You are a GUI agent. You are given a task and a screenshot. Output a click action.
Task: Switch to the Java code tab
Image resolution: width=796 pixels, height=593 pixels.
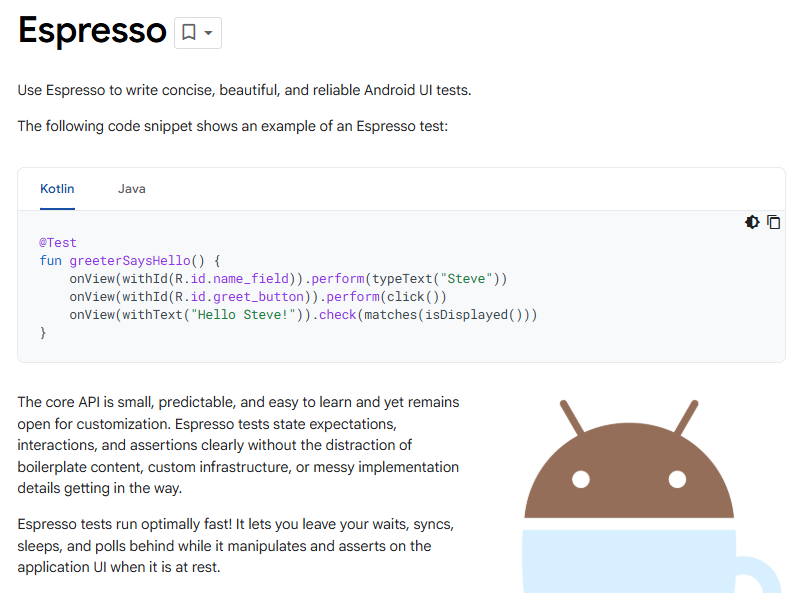click(x=132, y=189)
